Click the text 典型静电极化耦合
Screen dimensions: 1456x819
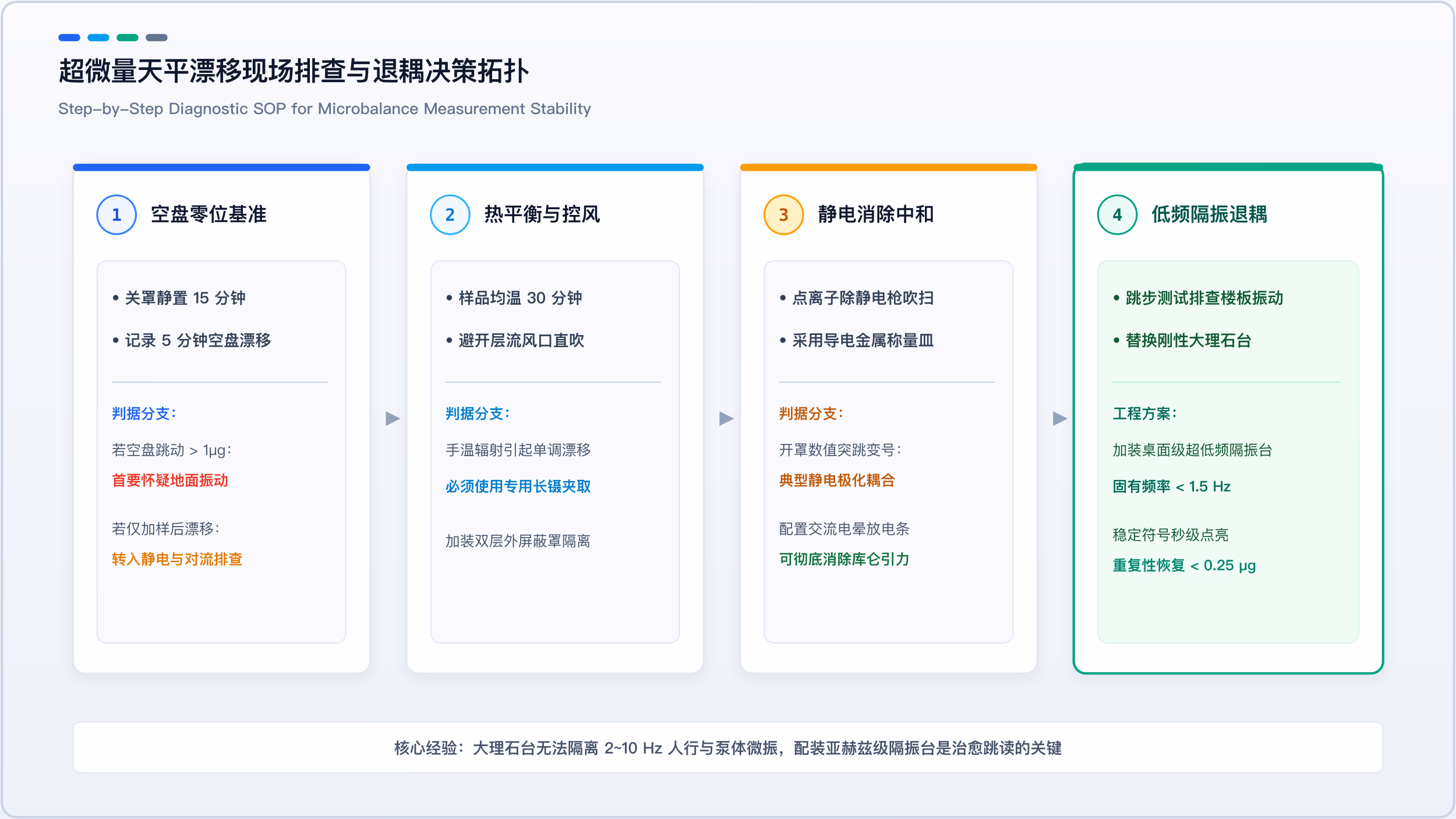837,481
